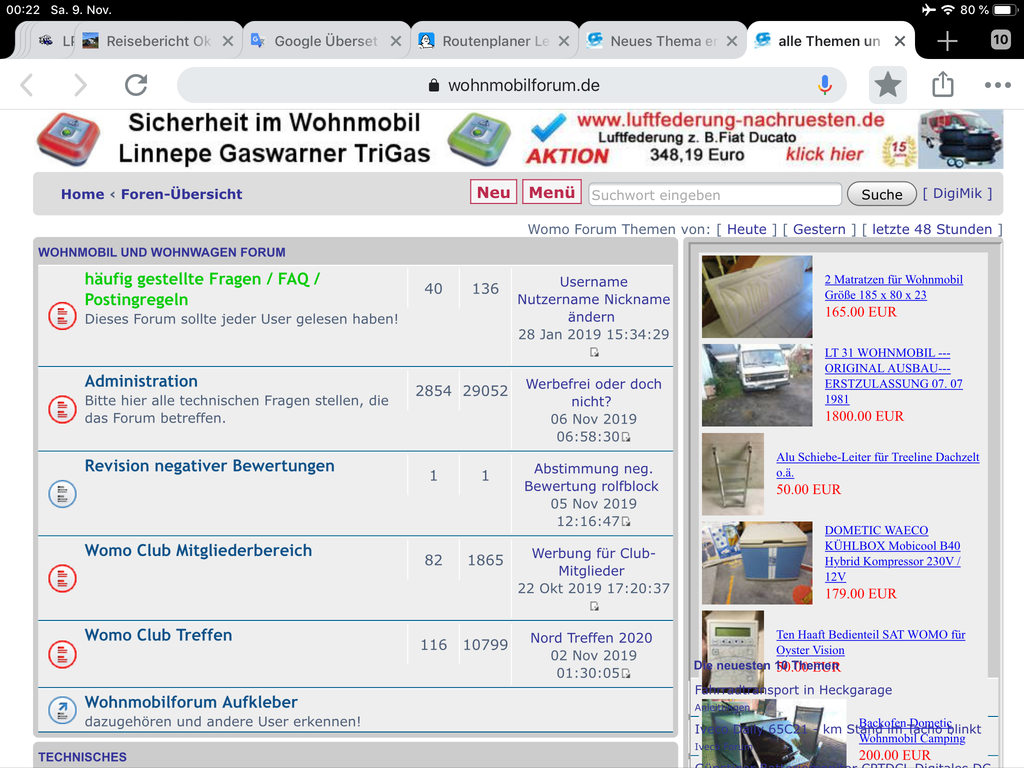The width and height of the screenshot is (1024, 768).
Task: Reload the page with the refresh icon
Action: click(136, 85)
